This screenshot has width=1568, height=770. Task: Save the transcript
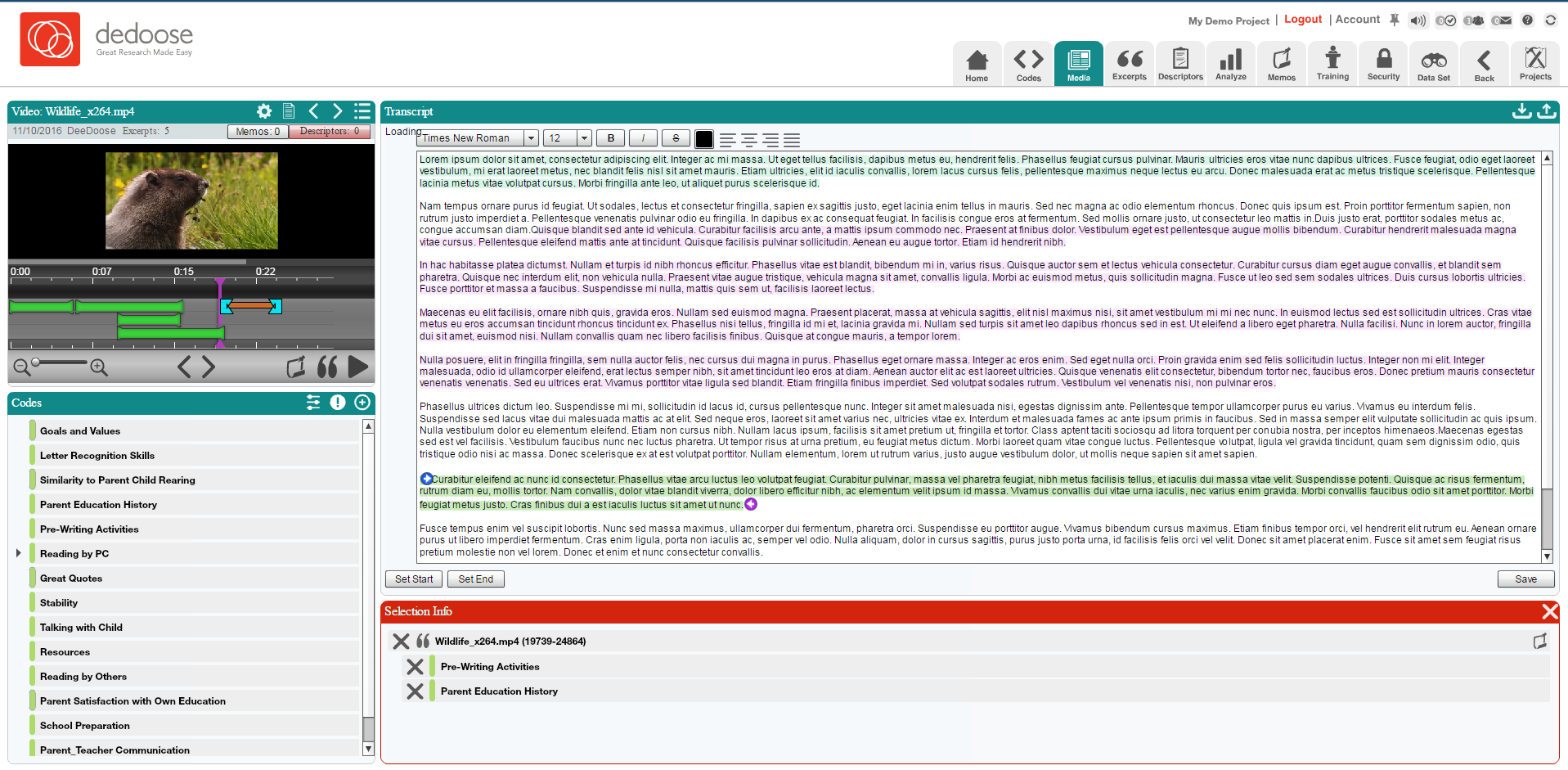click(x=1526, y=579)
